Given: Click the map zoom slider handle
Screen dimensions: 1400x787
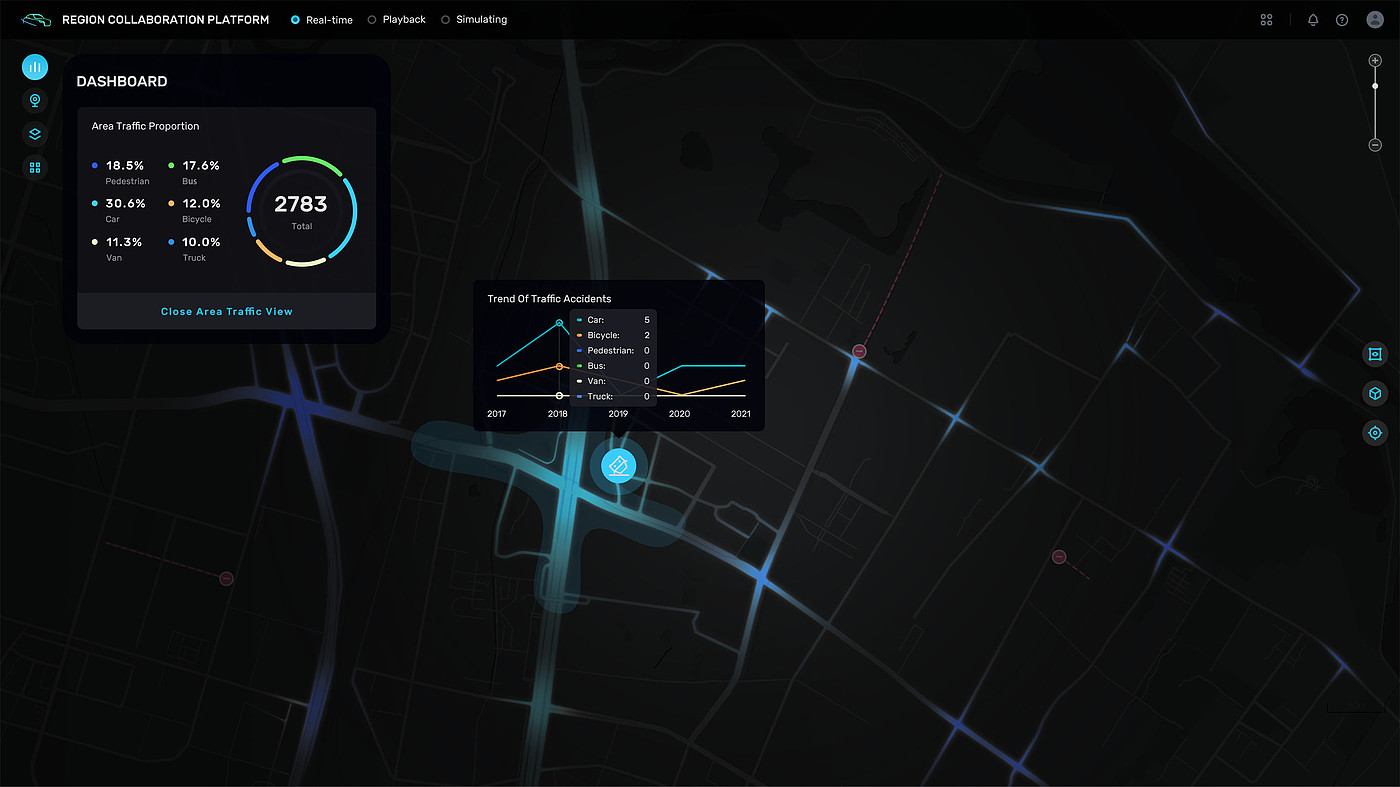Looking at the screenshot, I should (1375, 86).
